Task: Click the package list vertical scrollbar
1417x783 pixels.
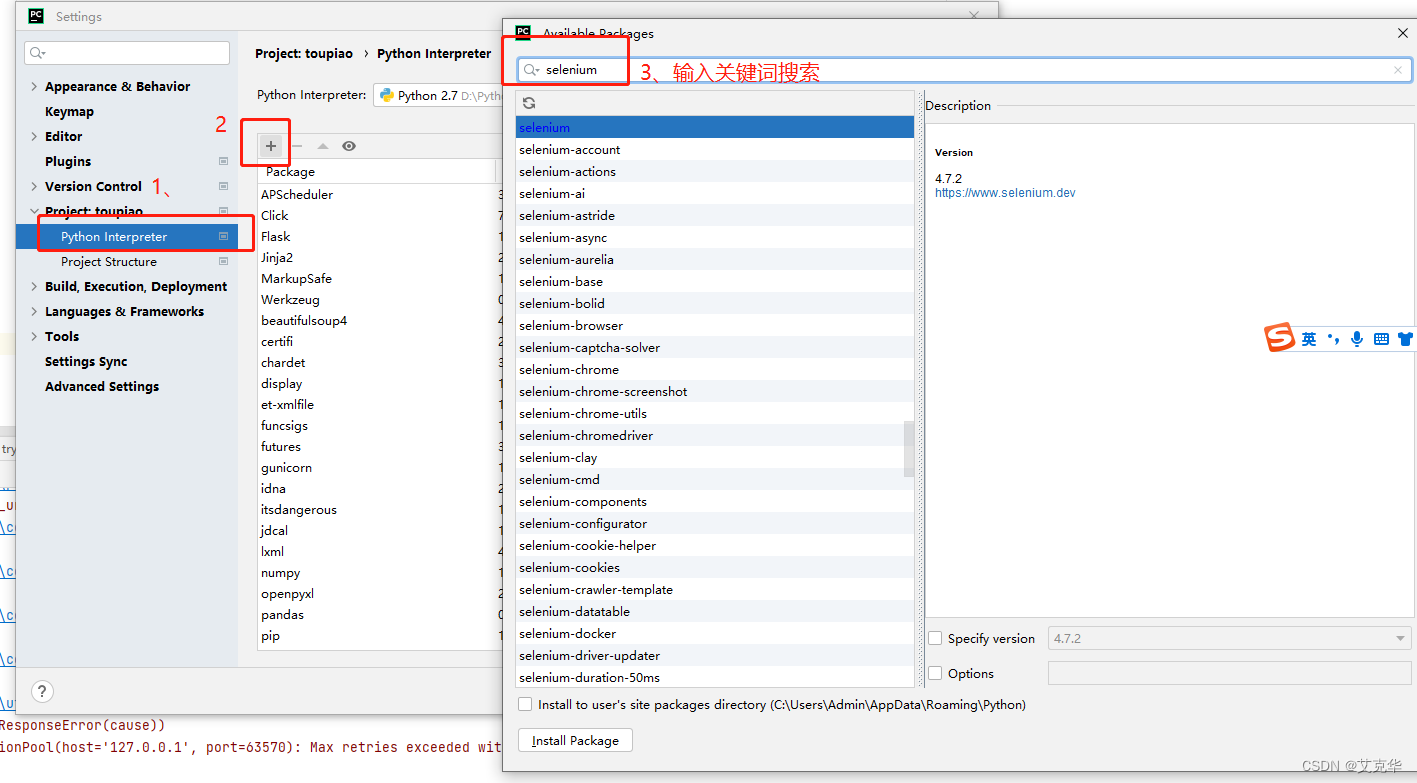Action: 909,449
